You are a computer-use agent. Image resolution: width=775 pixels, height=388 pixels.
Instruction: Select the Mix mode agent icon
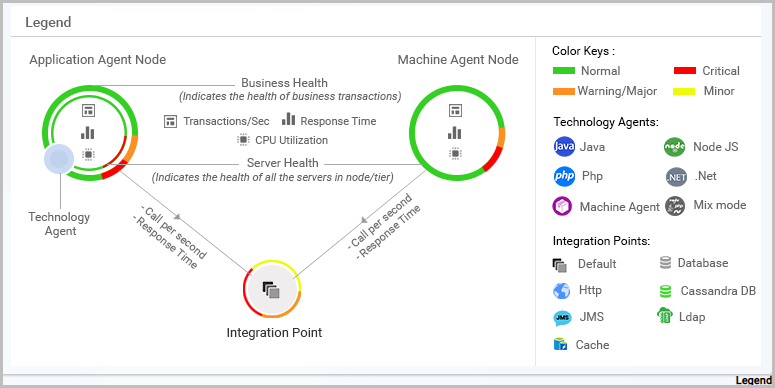(675, 206)
